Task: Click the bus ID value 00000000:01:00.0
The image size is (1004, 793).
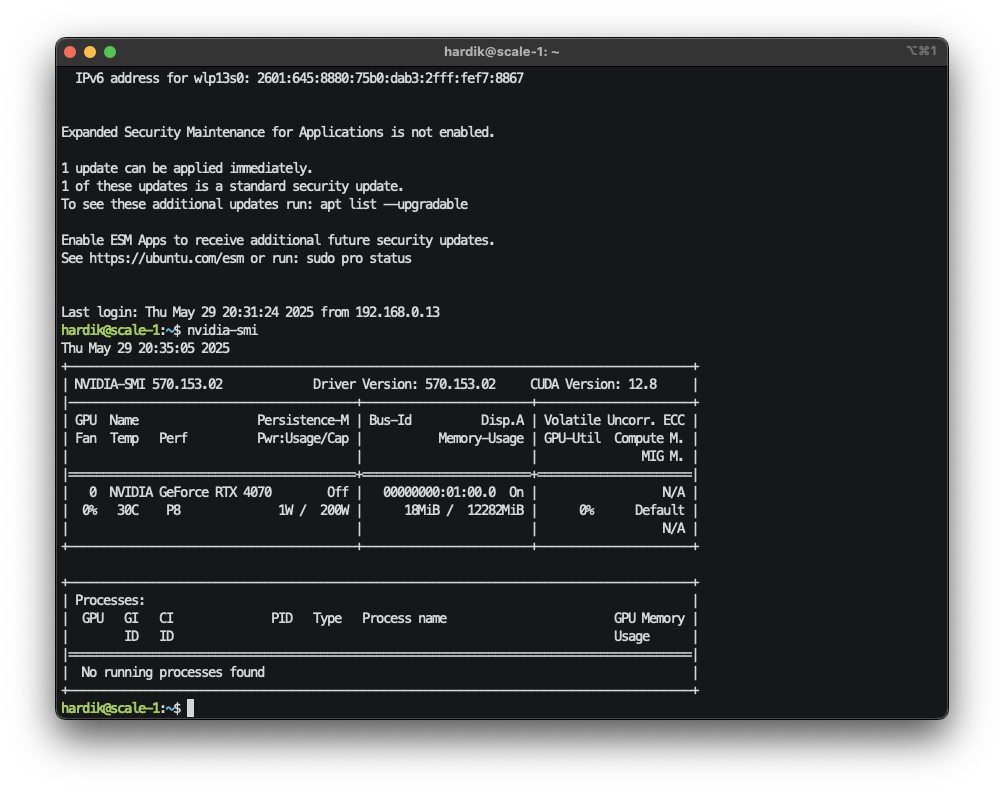Action: [x=439, y=492]
